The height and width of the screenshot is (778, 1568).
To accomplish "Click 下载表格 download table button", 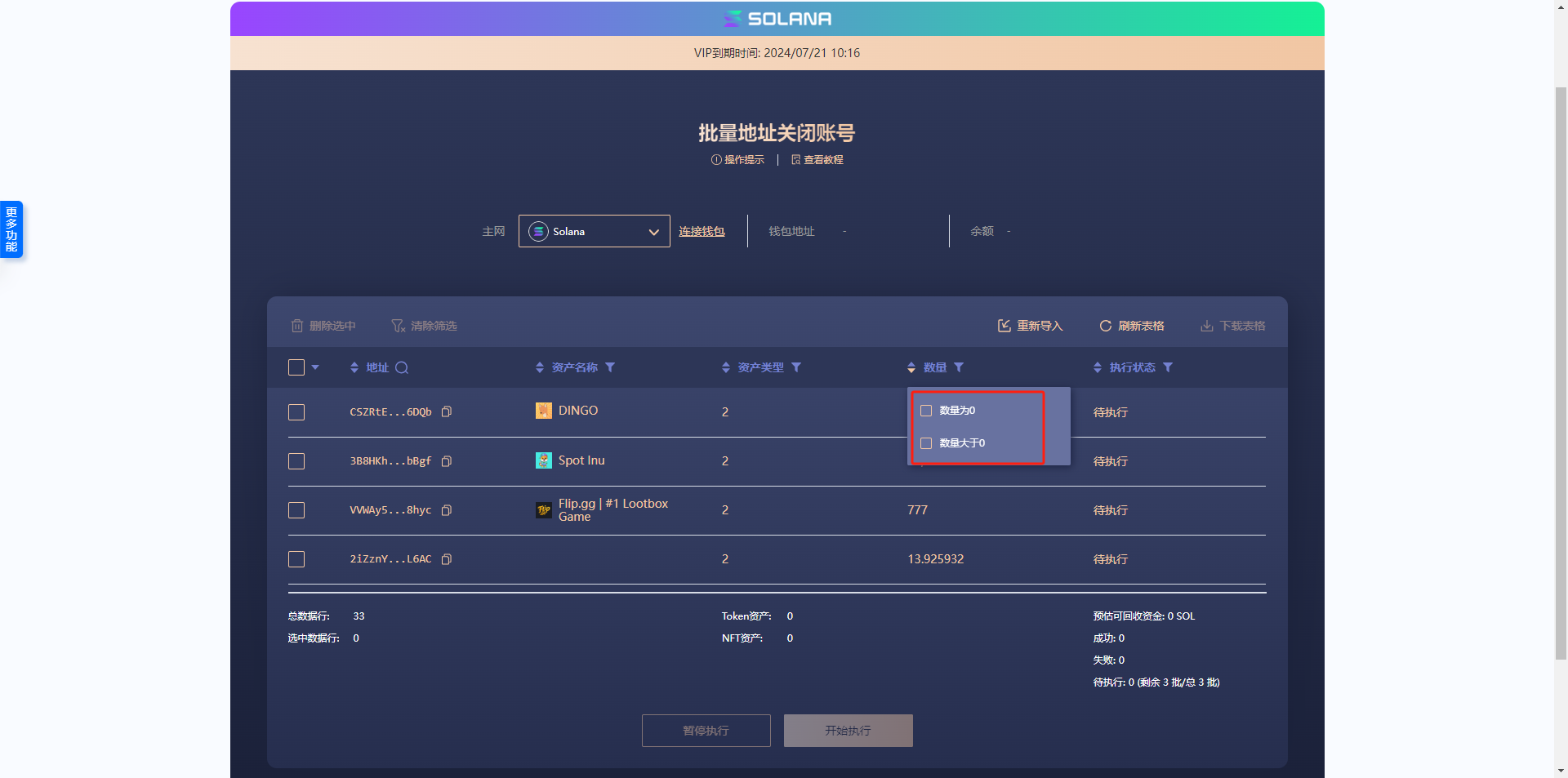I will [1232, 326].
